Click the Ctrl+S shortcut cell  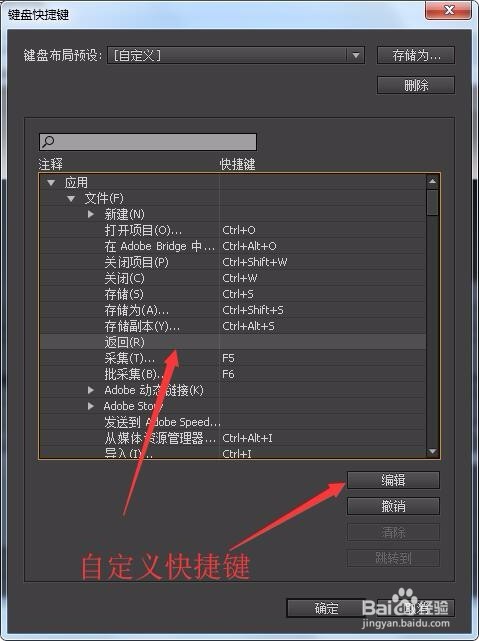pyautogui.click(x=238, y=294)
